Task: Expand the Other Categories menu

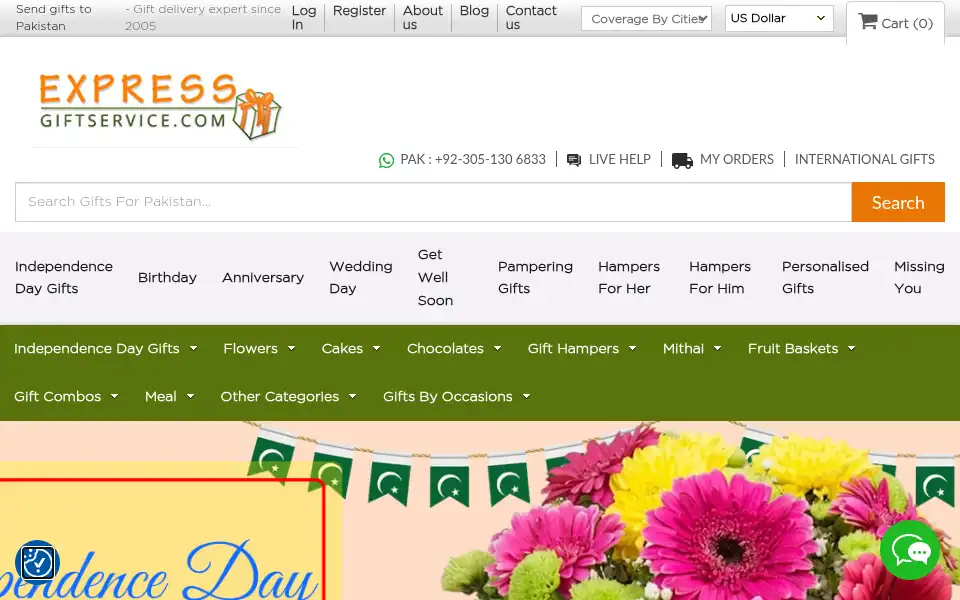Action: click(288, 396)
